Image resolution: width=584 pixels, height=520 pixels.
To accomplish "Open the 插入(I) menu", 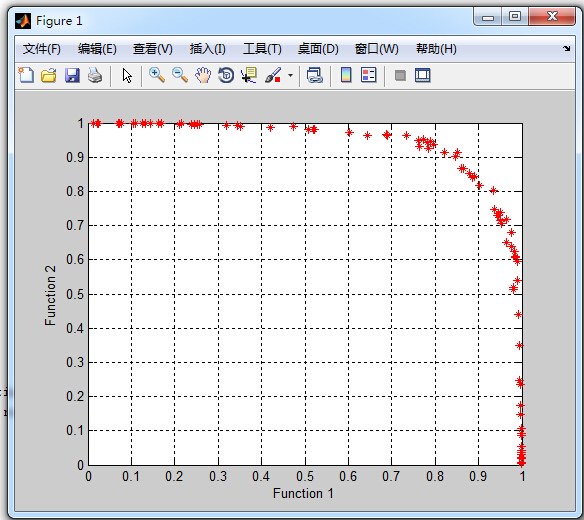I will 207,49.
